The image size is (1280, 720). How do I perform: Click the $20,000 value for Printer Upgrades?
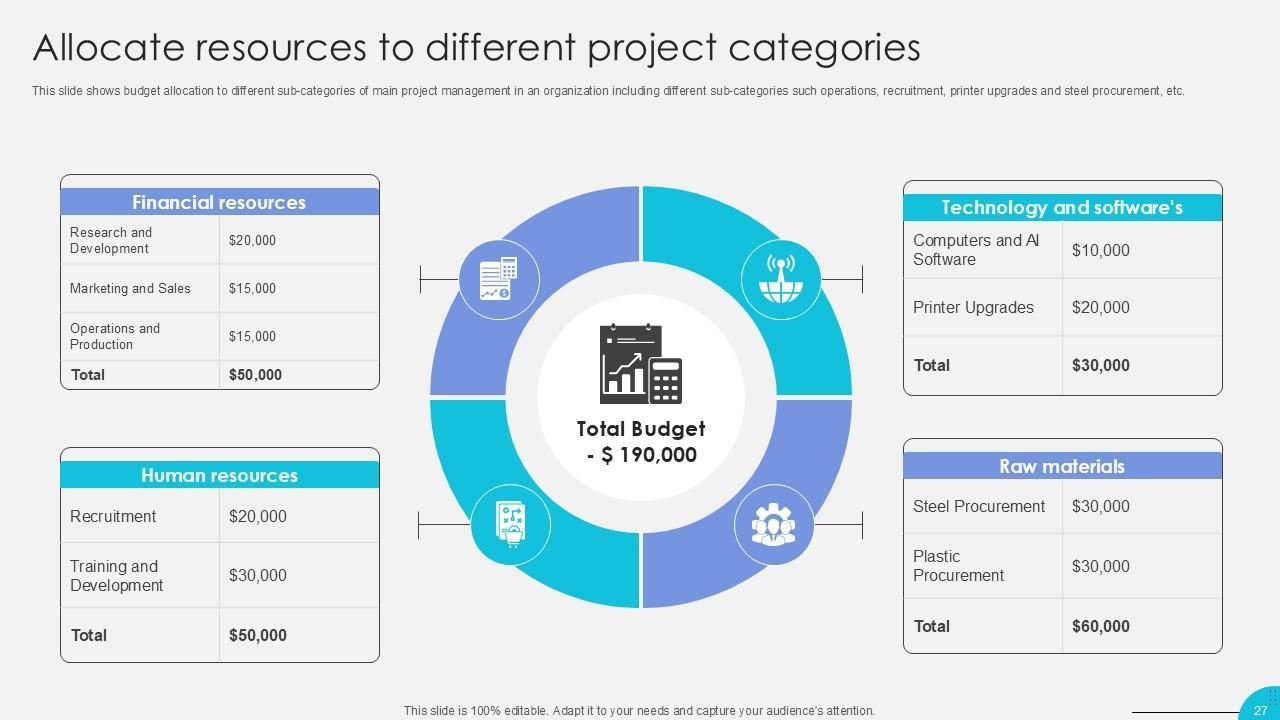point(1101,307)
